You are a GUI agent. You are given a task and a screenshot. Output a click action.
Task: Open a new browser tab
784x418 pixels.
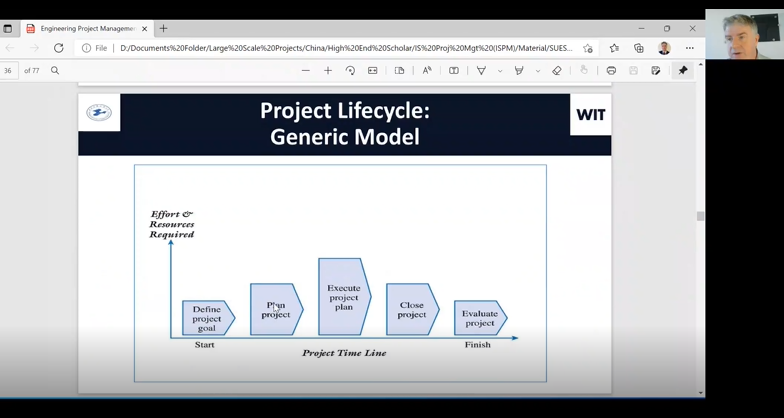point(164,29)
